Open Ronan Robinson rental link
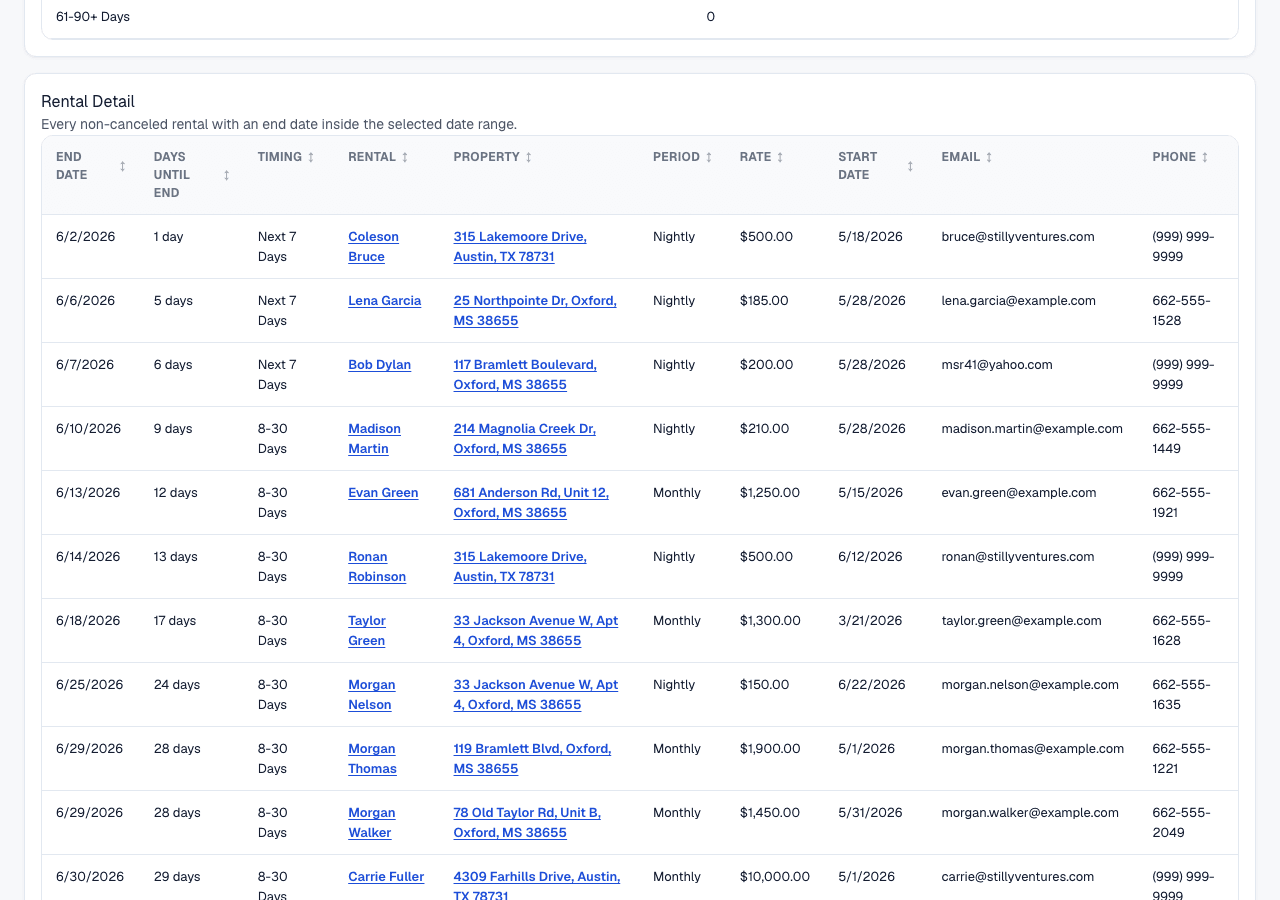Viewport: 1280px width, 900px height. [x=377, y=567]
